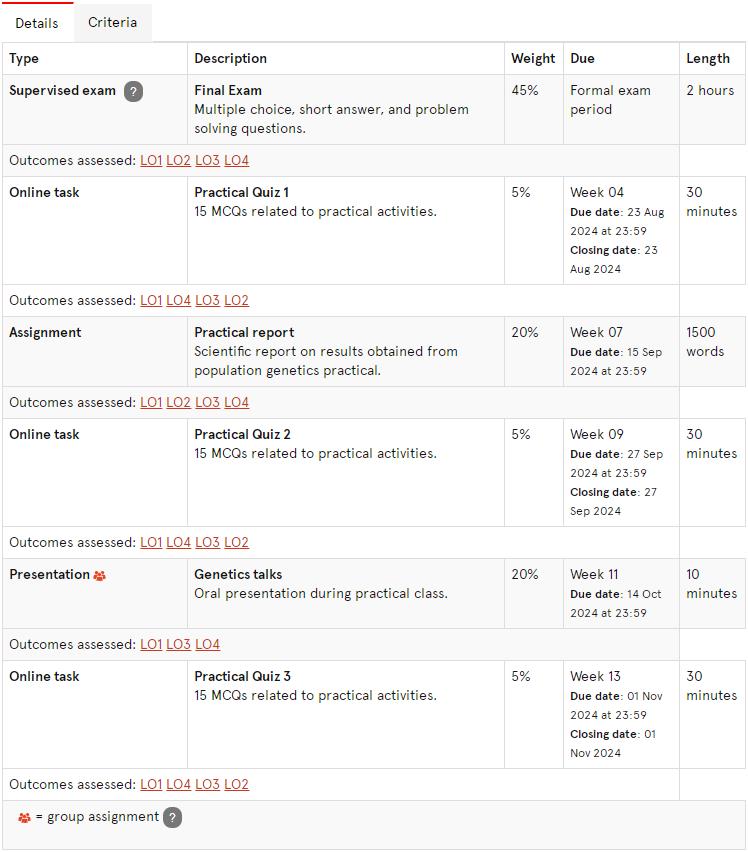Viewport: 748px width, 852px height.
Task: Open LO3 link under Practical report outcomes
Action: click(208, 403)
